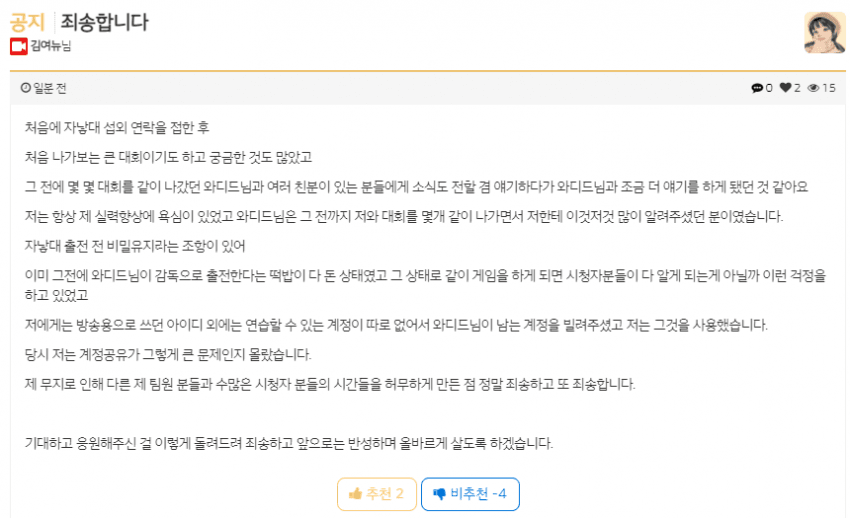Click the heart icon showing 2 likes
Screen dimensions: 850x518
tap(785, 88)
